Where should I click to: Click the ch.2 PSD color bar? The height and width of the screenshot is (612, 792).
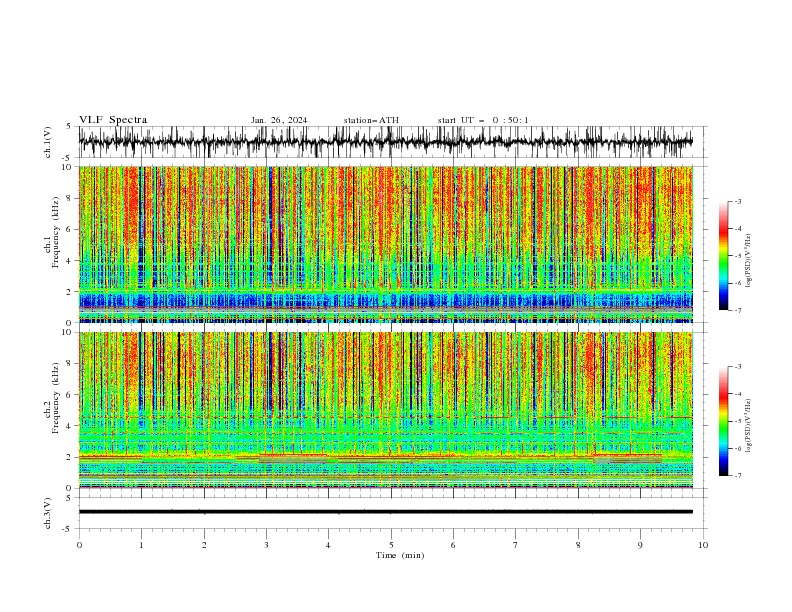[723, 421]
